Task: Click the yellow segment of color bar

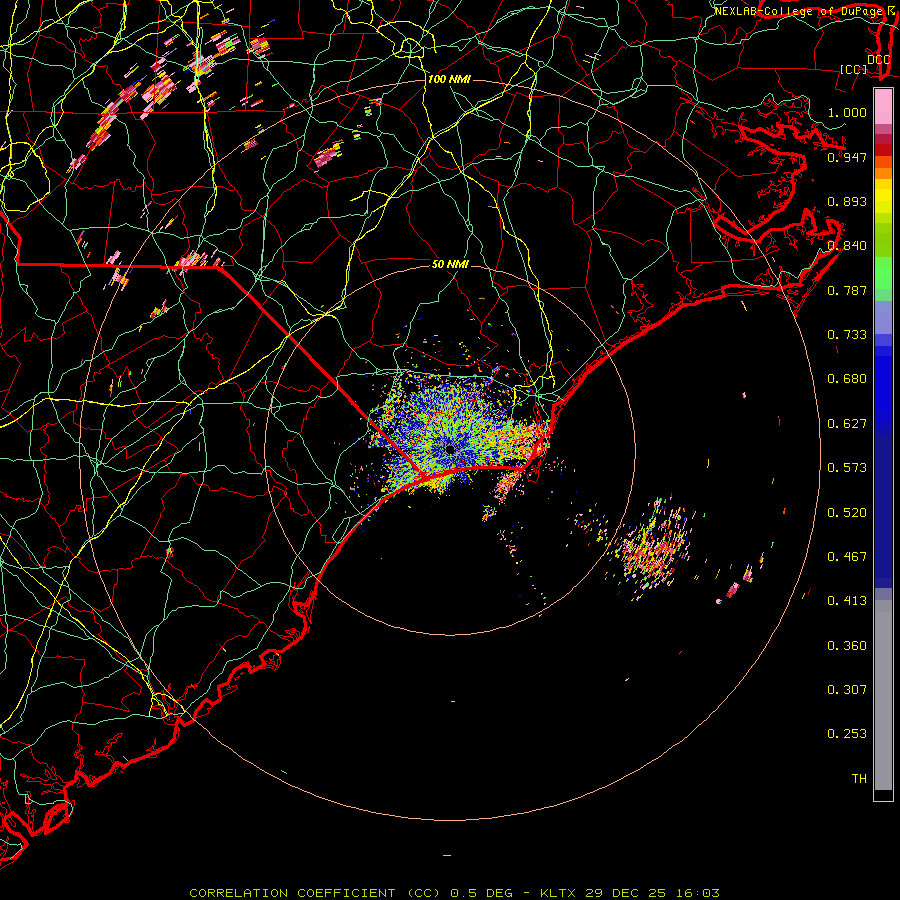Action: 883,196
